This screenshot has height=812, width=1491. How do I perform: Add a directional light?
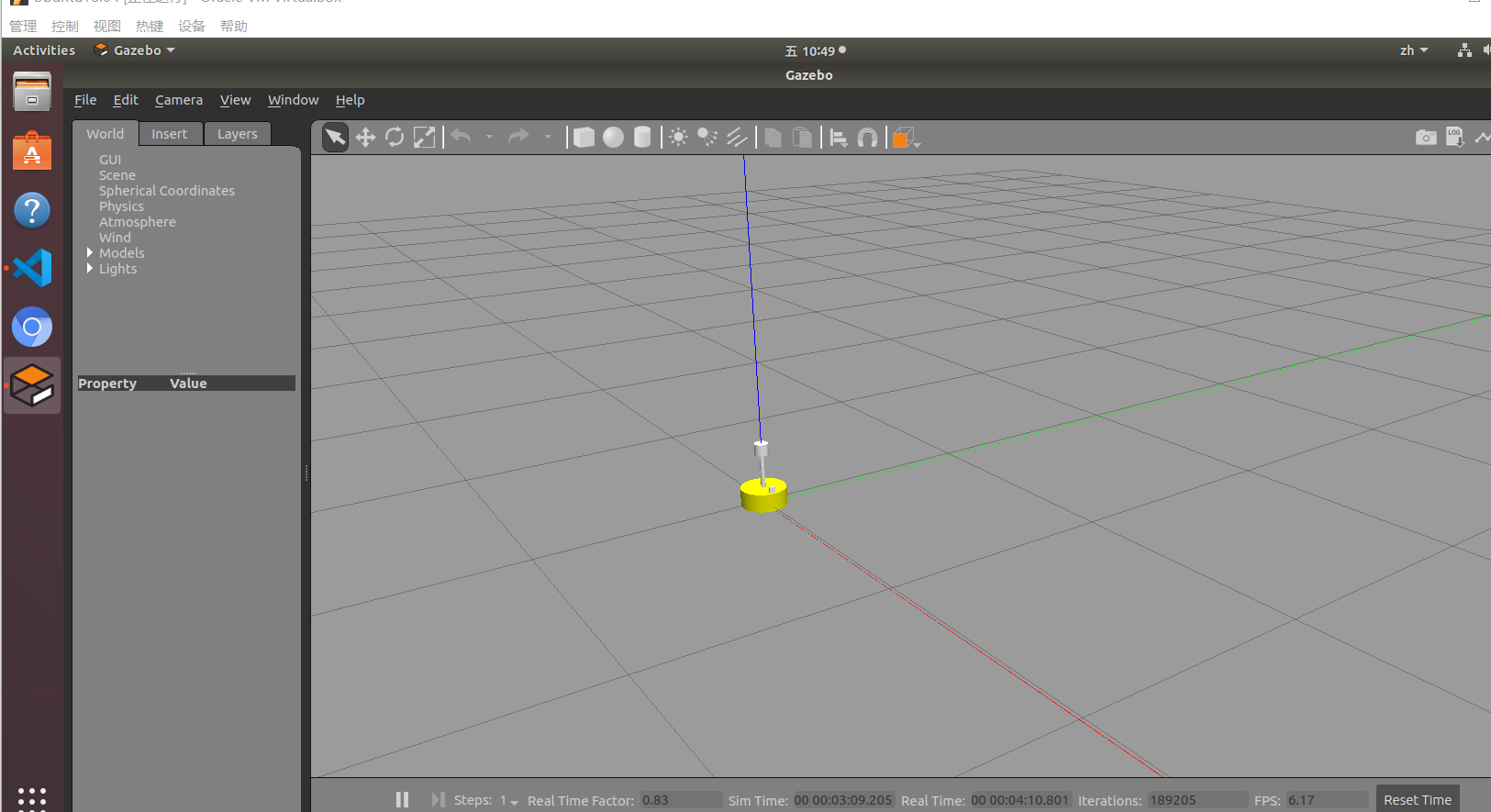click(x=737, y=138)
